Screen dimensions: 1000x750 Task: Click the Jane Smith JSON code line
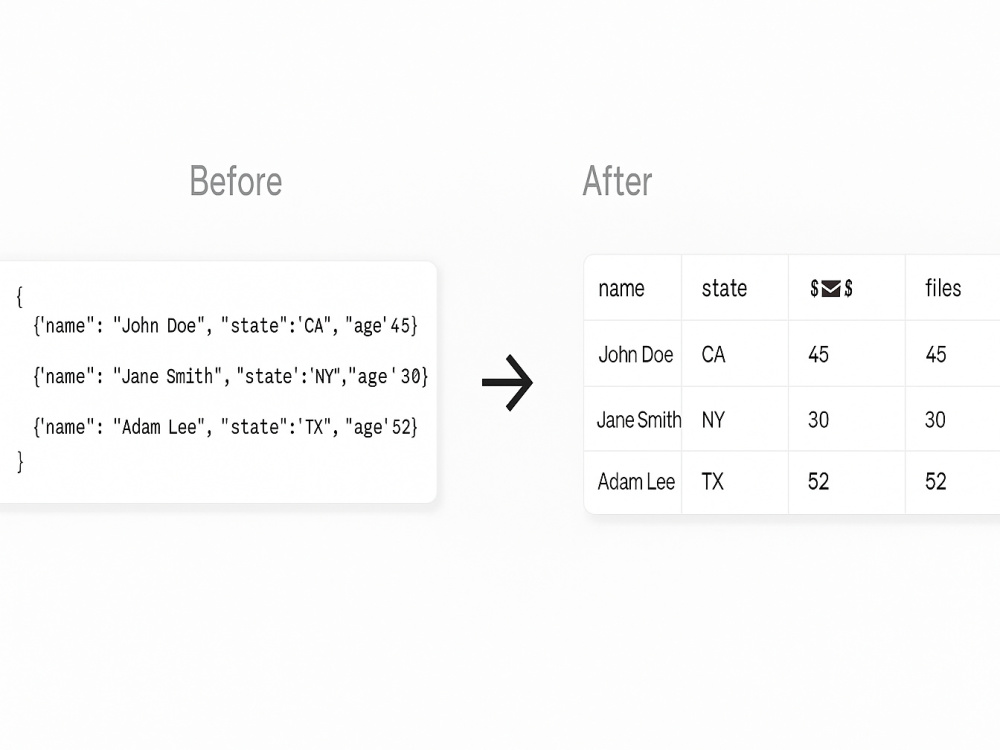pyautogui.click(x=230, y=376)
